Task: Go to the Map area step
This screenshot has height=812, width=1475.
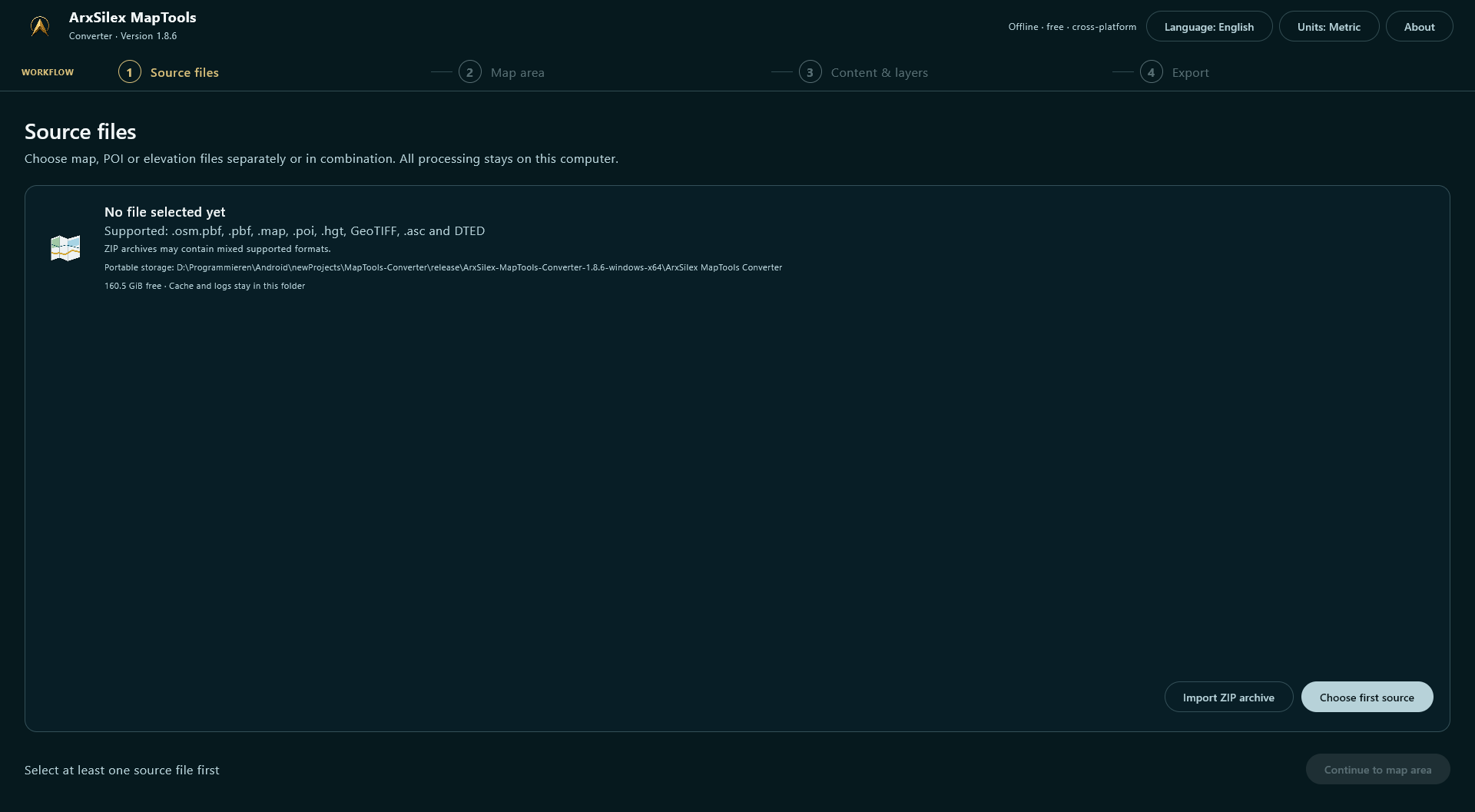Action: [502, 72]
